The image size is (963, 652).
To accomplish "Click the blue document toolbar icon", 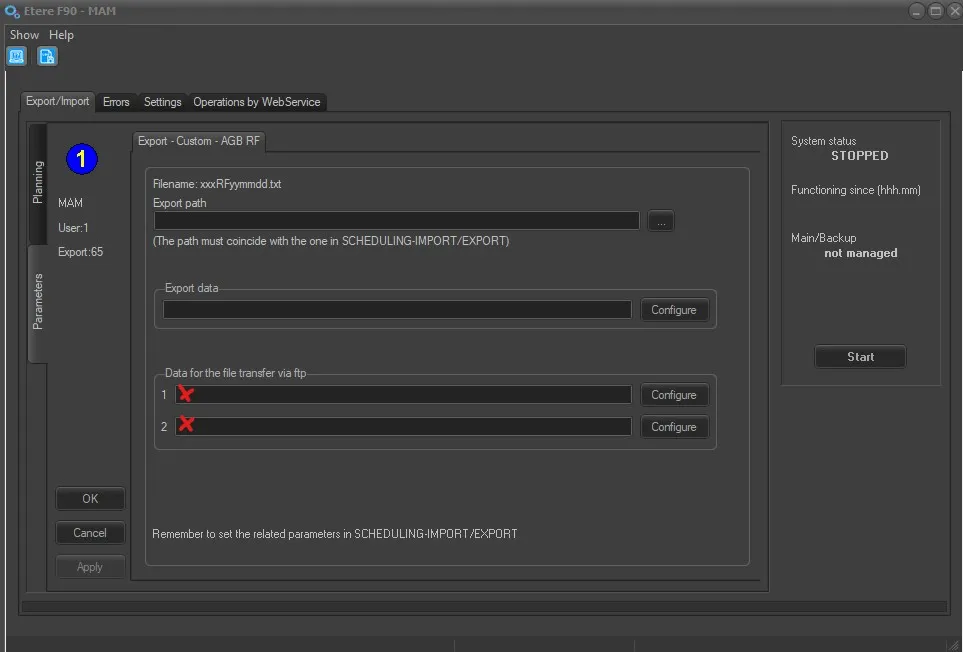I will [47, 56].
